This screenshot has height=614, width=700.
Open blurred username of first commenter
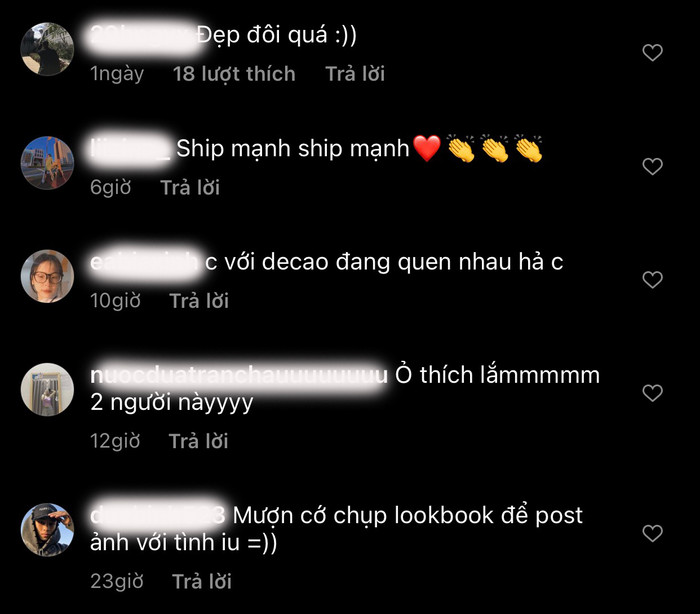click(142, 36)
